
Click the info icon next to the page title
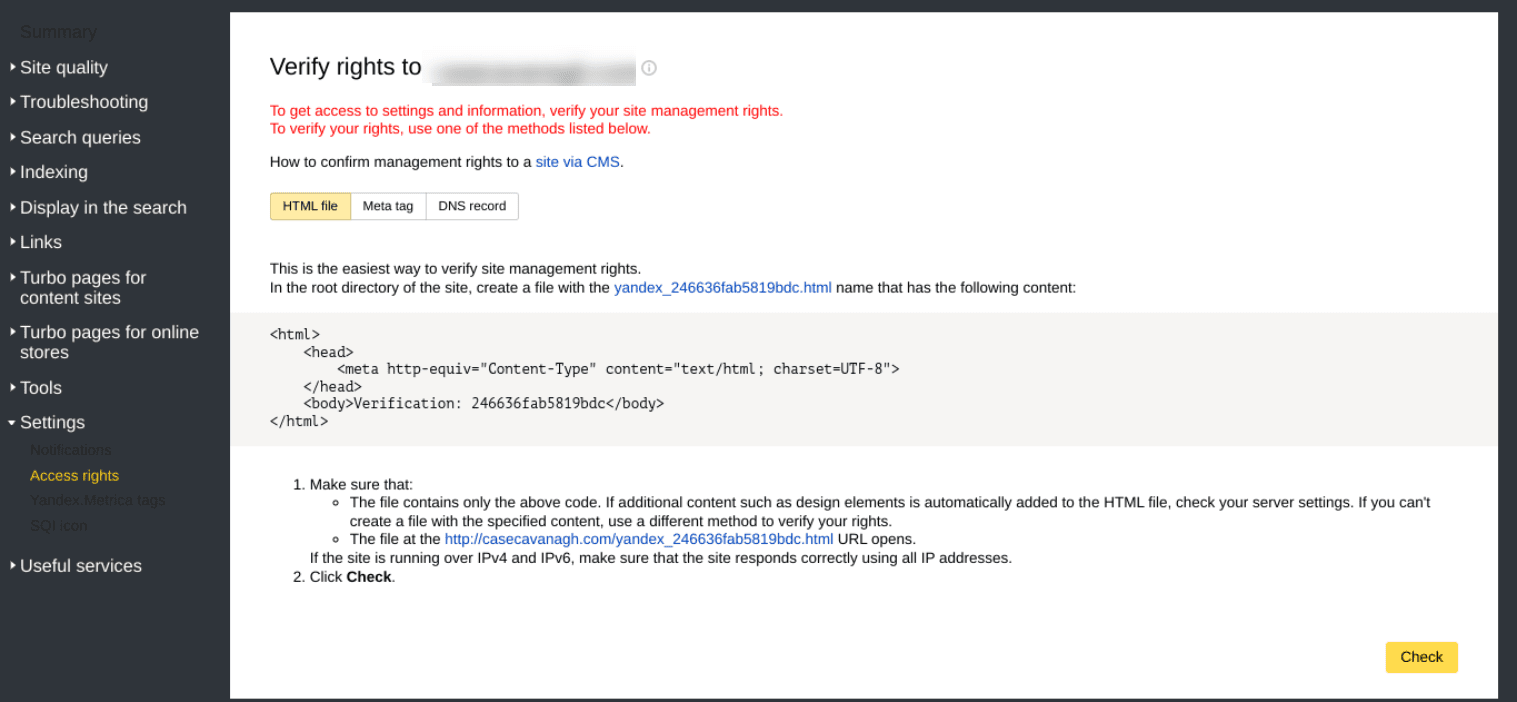(648, 68)
